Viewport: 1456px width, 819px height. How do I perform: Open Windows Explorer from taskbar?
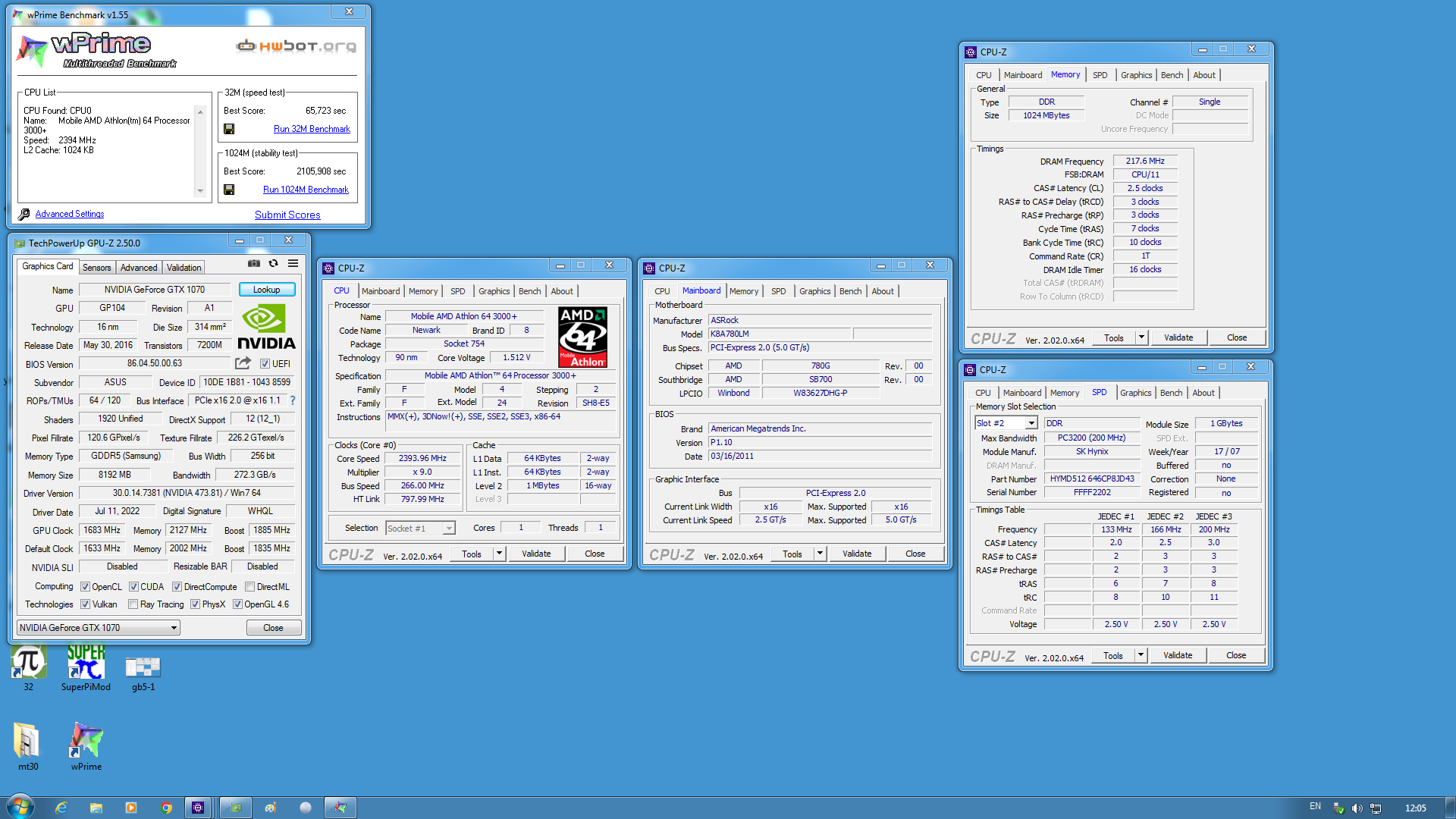click(x=96, y=808)
